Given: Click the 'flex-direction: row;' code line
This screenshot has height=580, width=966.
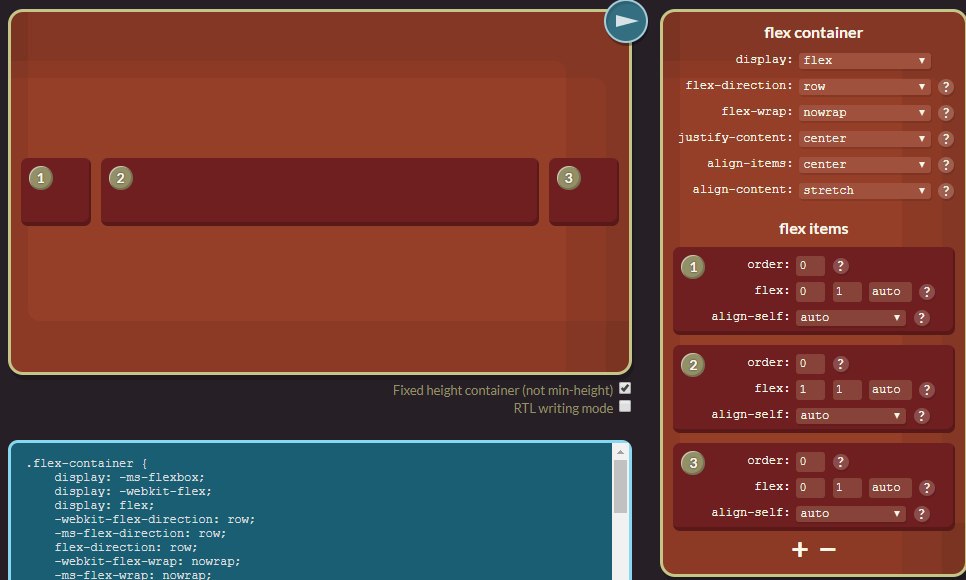Looking at the screenshot, I should 126,547.
